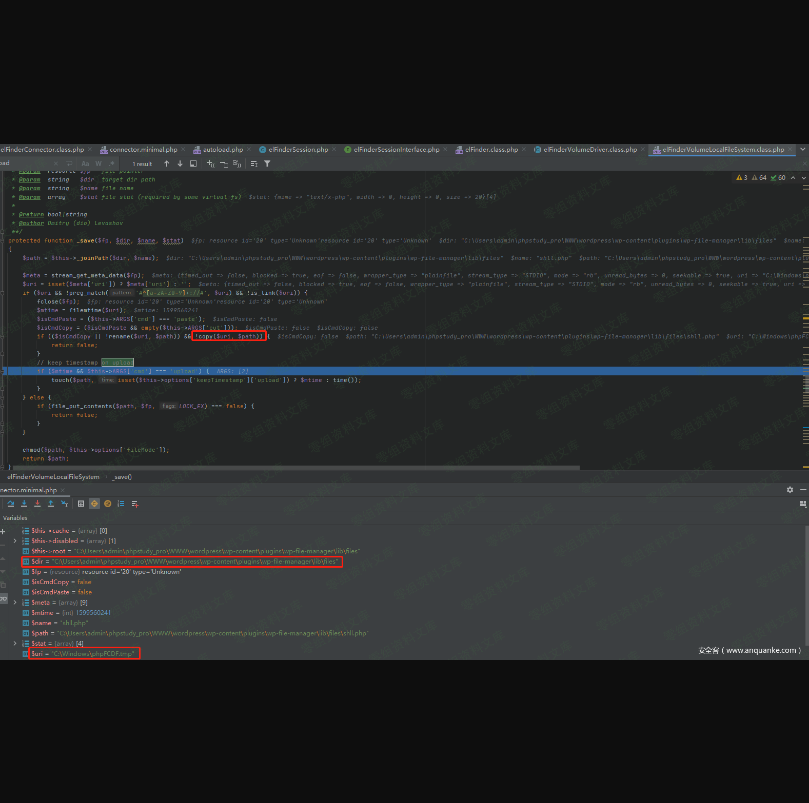
Task: Toggle the Match Case search option
Action: point(85,163)
